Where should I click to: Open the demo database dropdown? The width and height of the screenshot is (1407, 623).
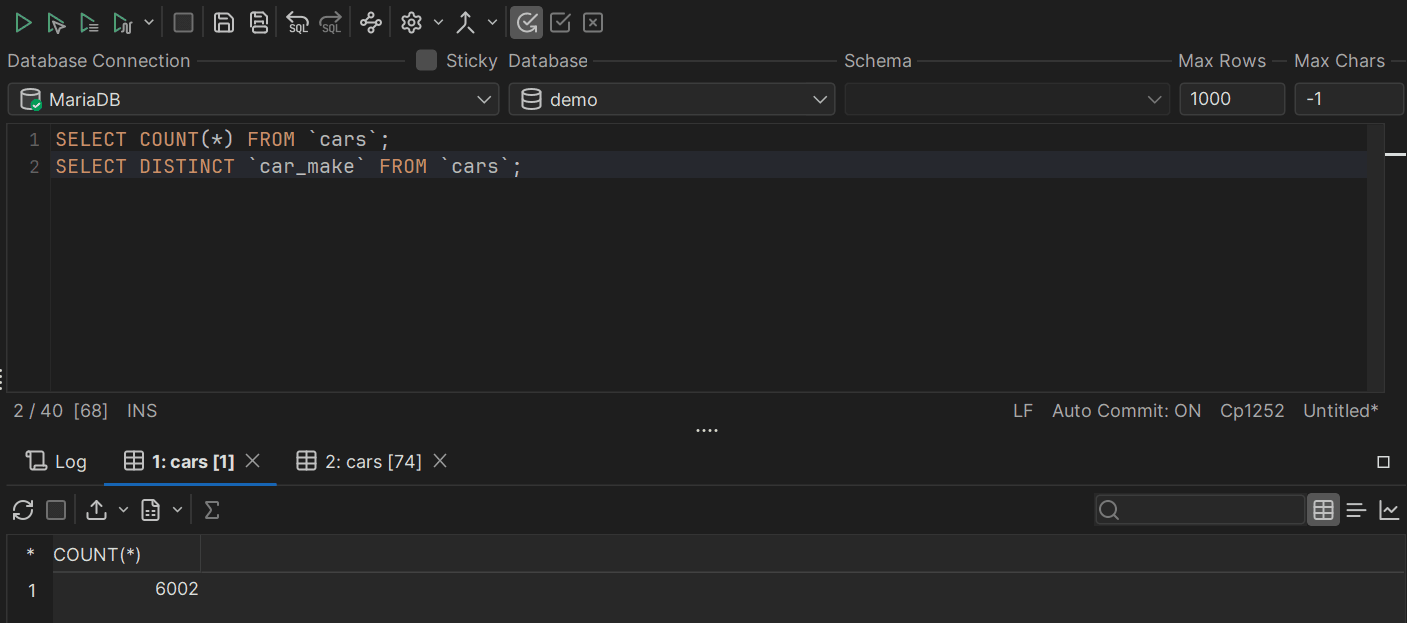[671, 99]
